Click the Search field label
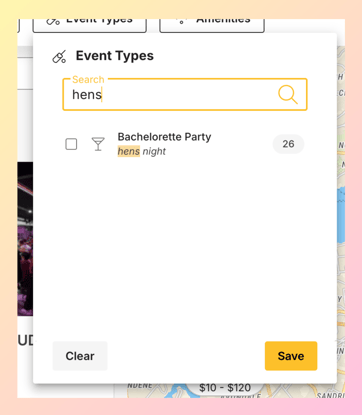 (x=88, y=79)
